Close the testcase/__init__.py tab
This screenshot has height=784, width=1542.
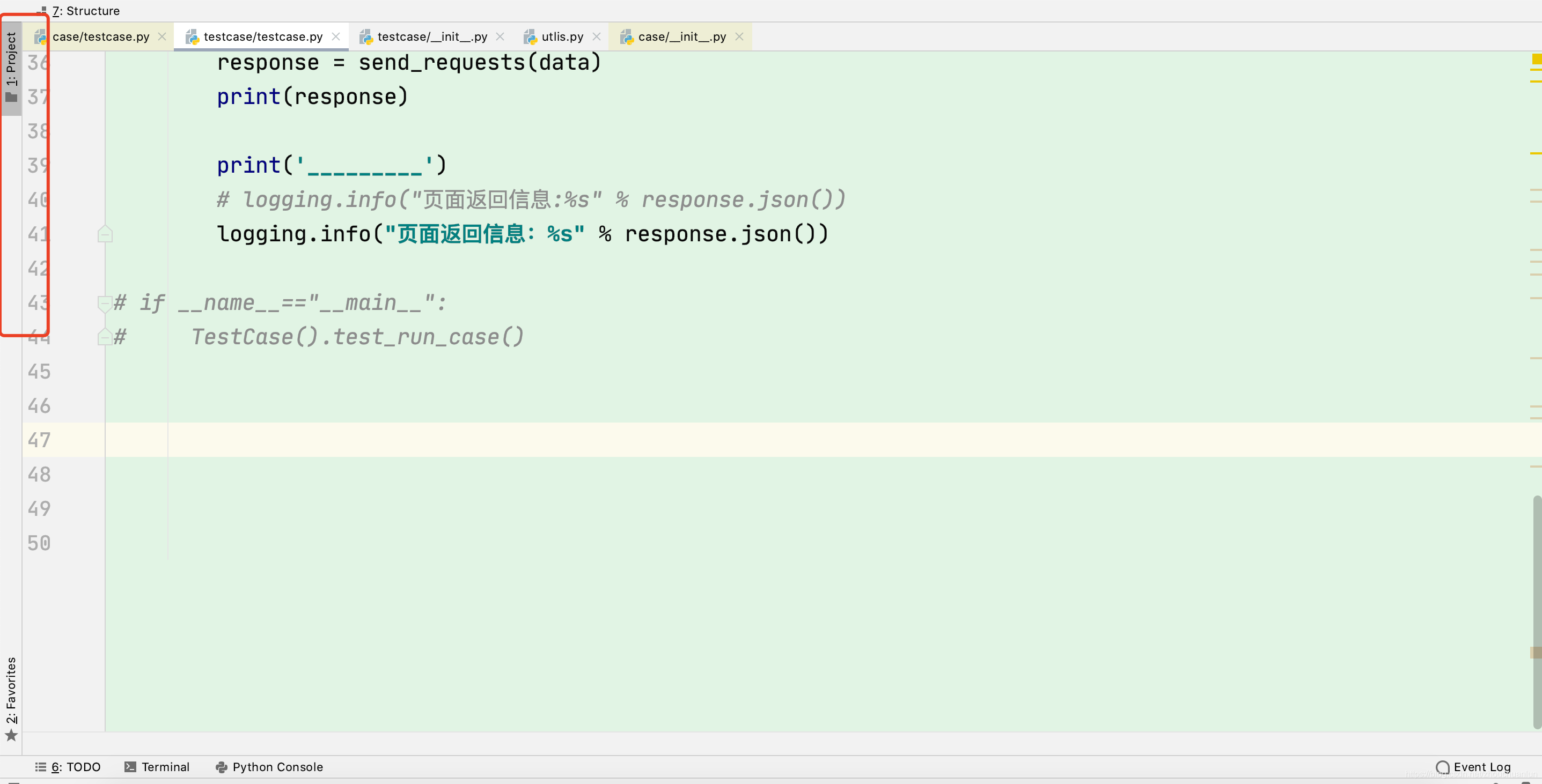[500, 36]
